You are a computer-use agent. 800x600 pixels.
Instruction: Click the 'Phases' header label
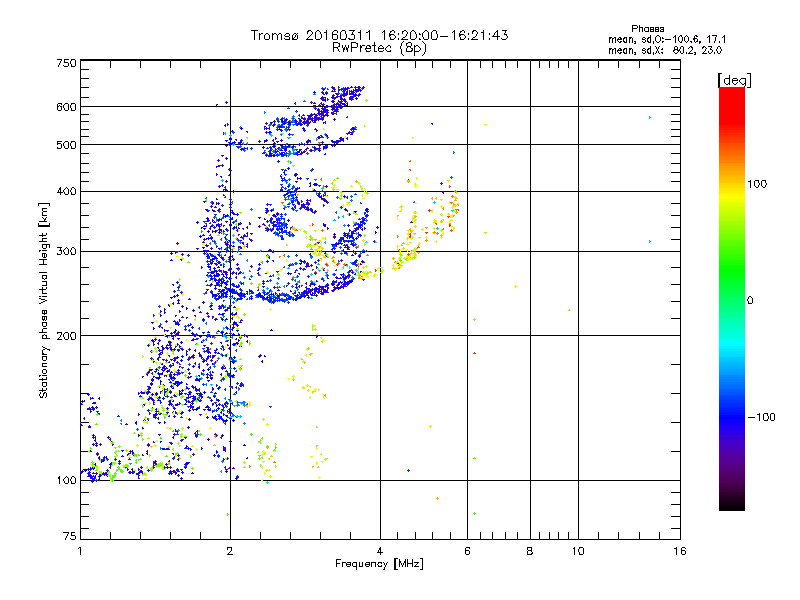pos(647,29)
